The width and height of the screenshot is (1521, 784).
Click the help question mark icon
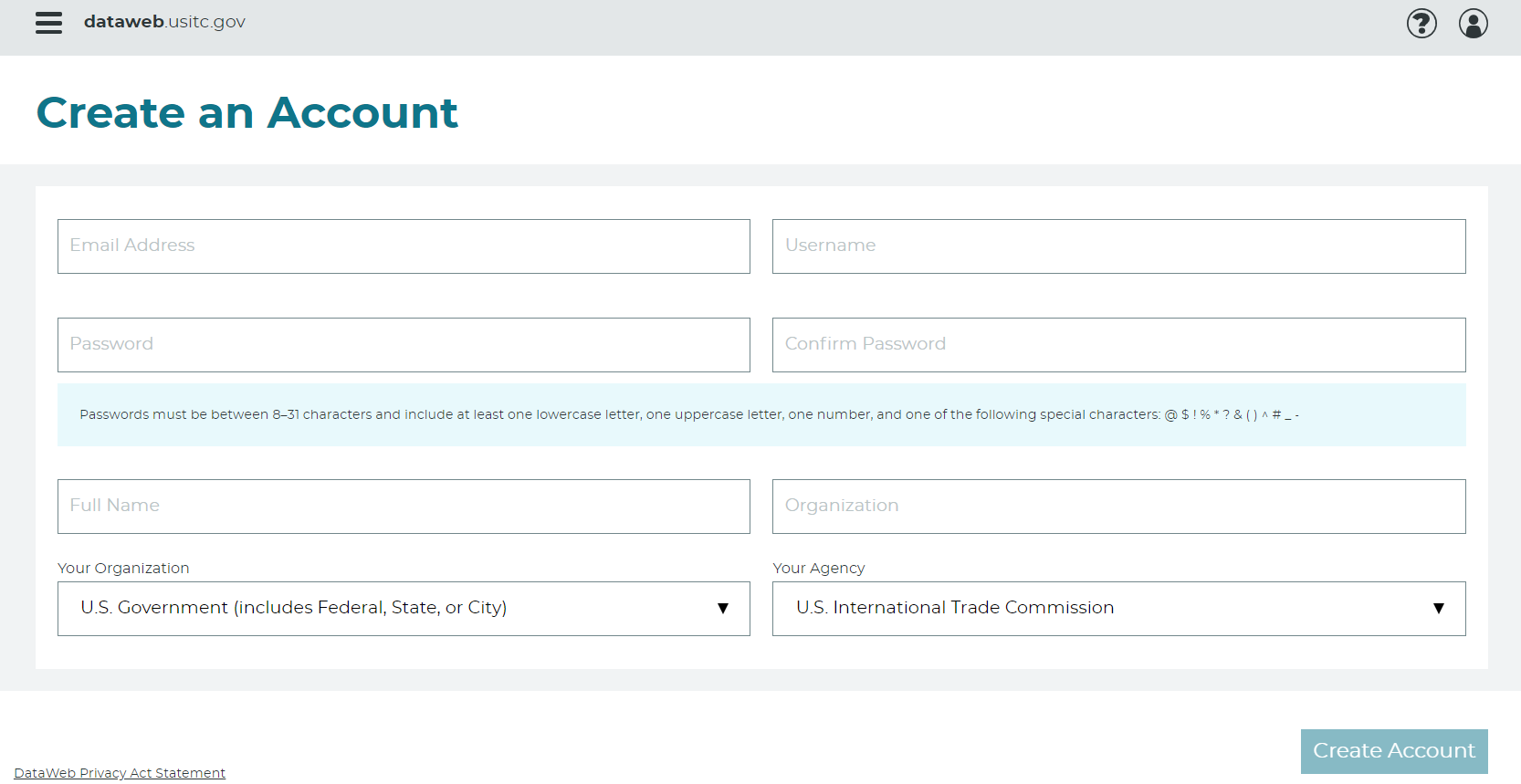[1421, 23]
